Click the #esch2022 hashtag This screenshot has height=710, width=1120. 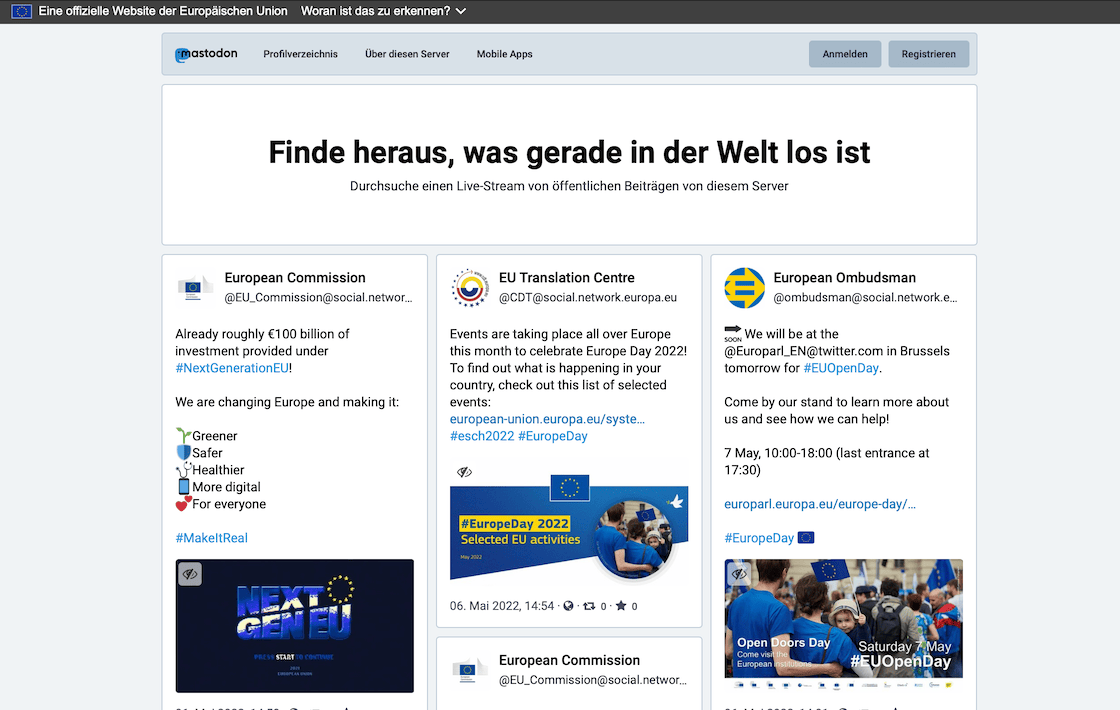point(481,436)
